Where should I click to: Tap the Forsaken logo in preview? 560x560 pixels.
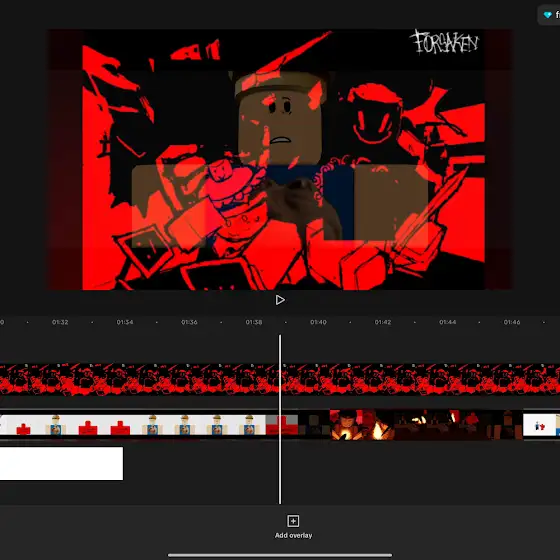444,42
